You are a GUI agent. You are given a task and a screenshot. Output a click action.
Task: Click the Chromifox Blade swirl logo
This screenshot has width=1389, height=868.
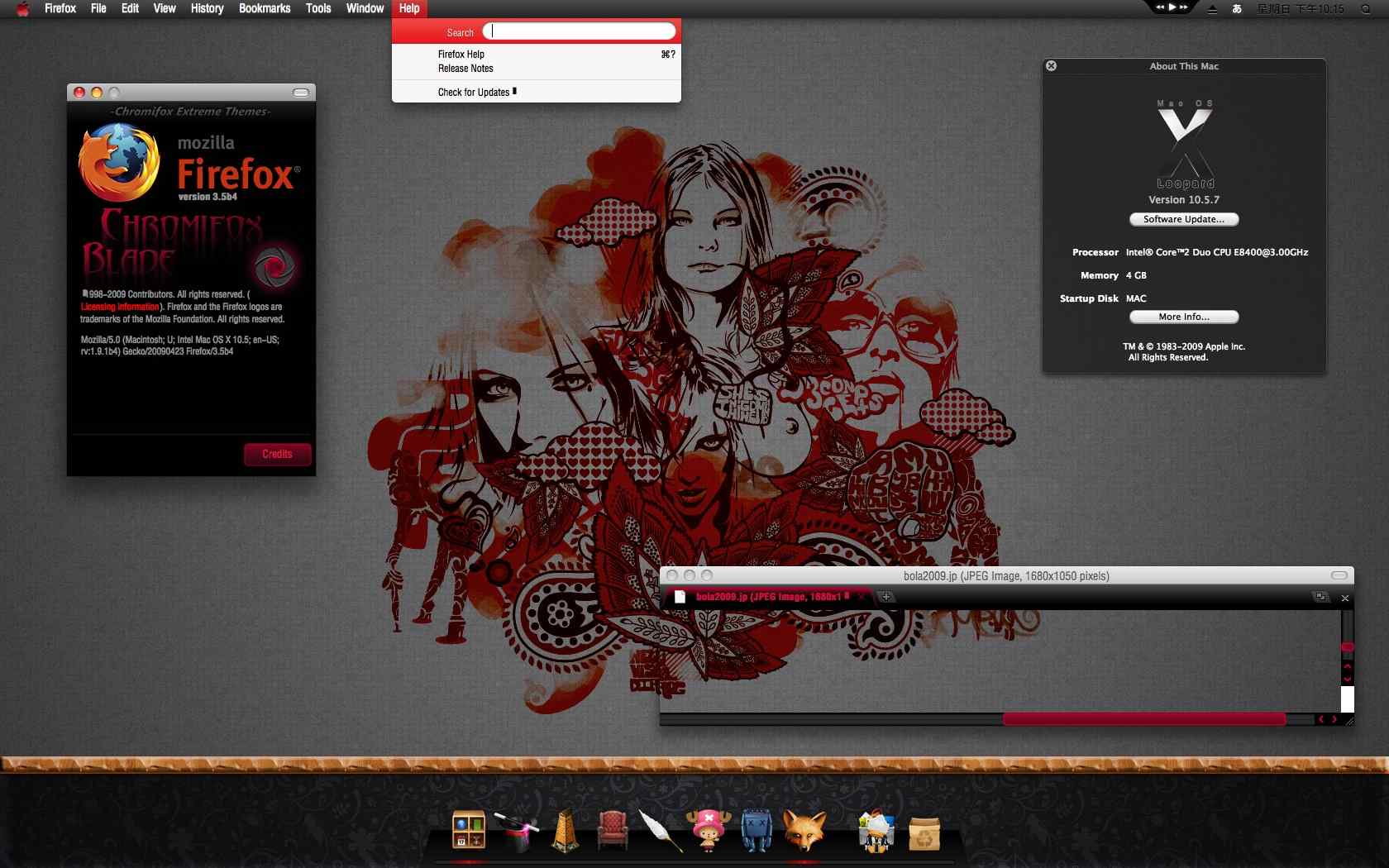coord(274,267)
